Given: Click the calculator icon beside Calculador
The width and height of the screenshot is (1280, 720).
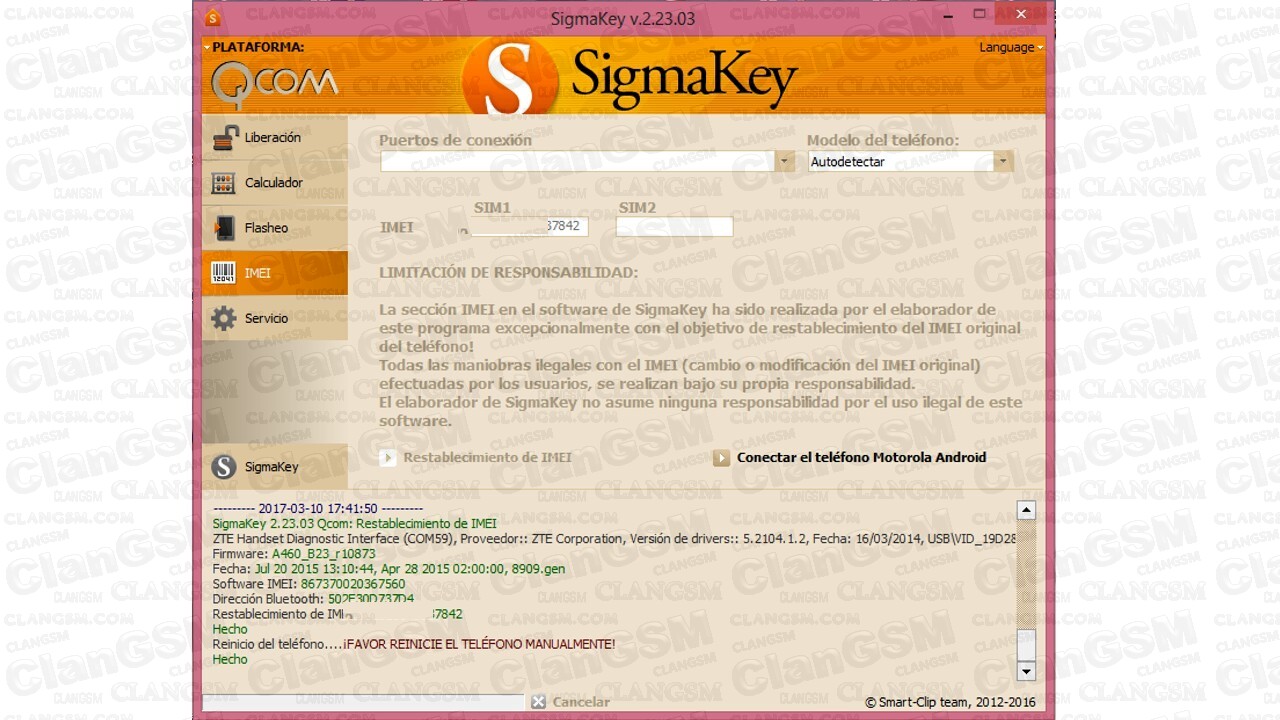Looking at the screenshot, I should 225,183.
